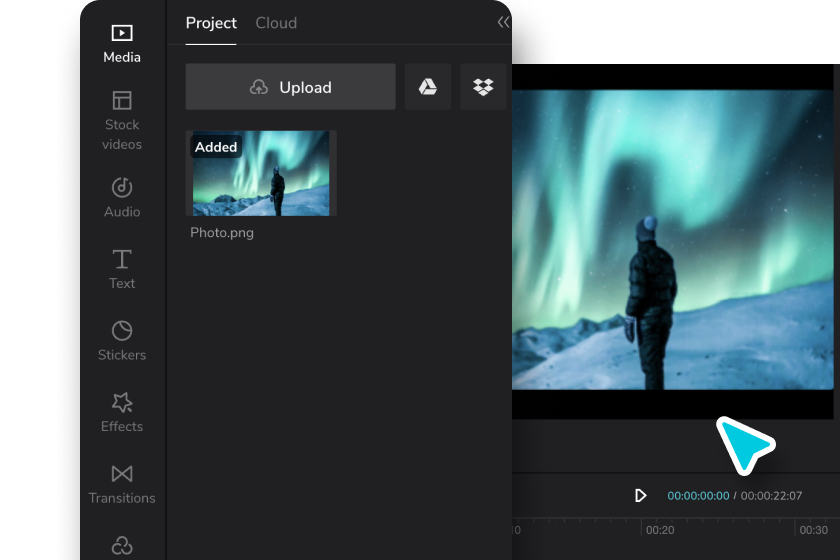Viewport: 840px width, 560px height.
Task: Click the cloud-shaped icon below Transitions
Action: pyautogui.click(x=122, y=546)
